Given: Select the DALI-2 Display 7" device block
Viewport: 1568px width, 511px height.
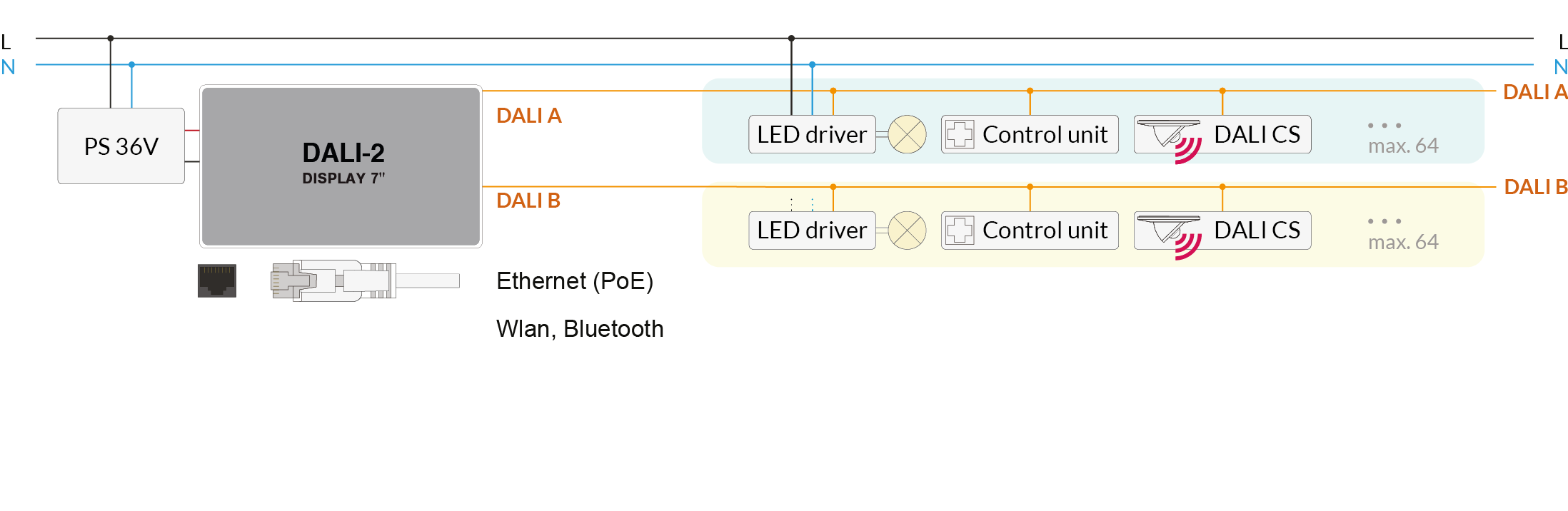Looking at the screenshot, I should tap(341, 166).
